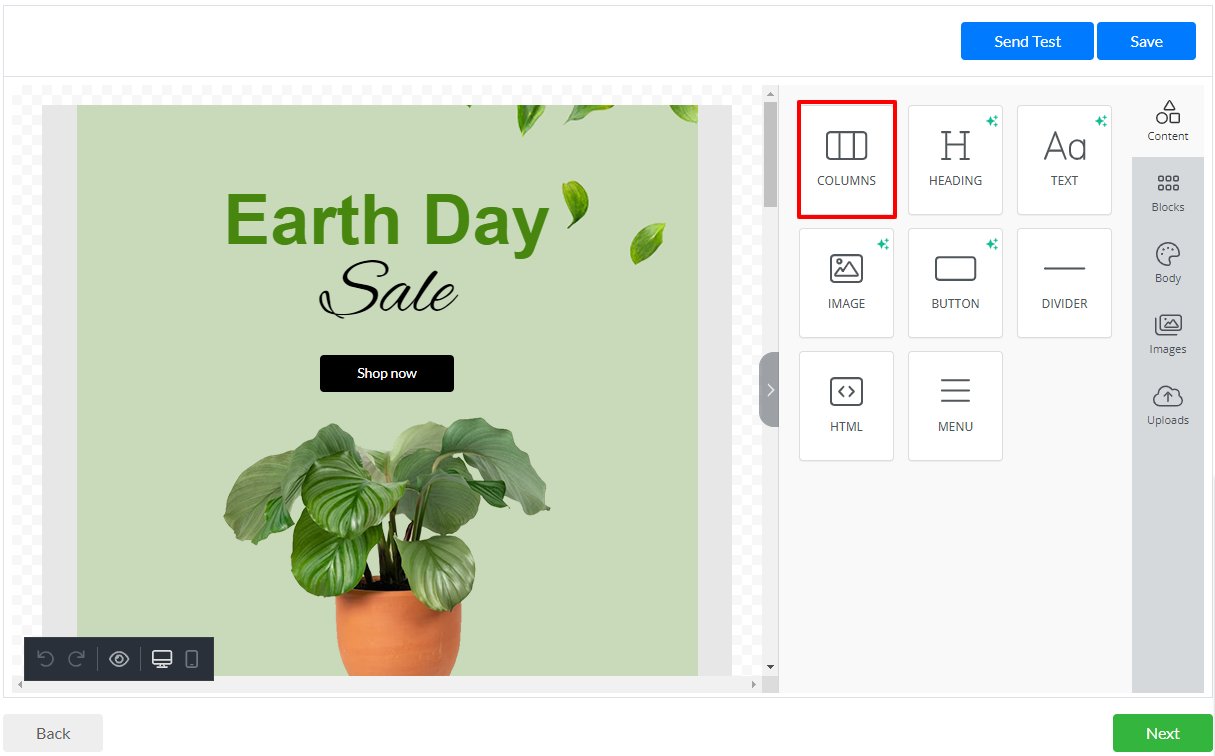Click the Send Test button
Screen dimensions: 1215x756
(x=1027, y=41)
